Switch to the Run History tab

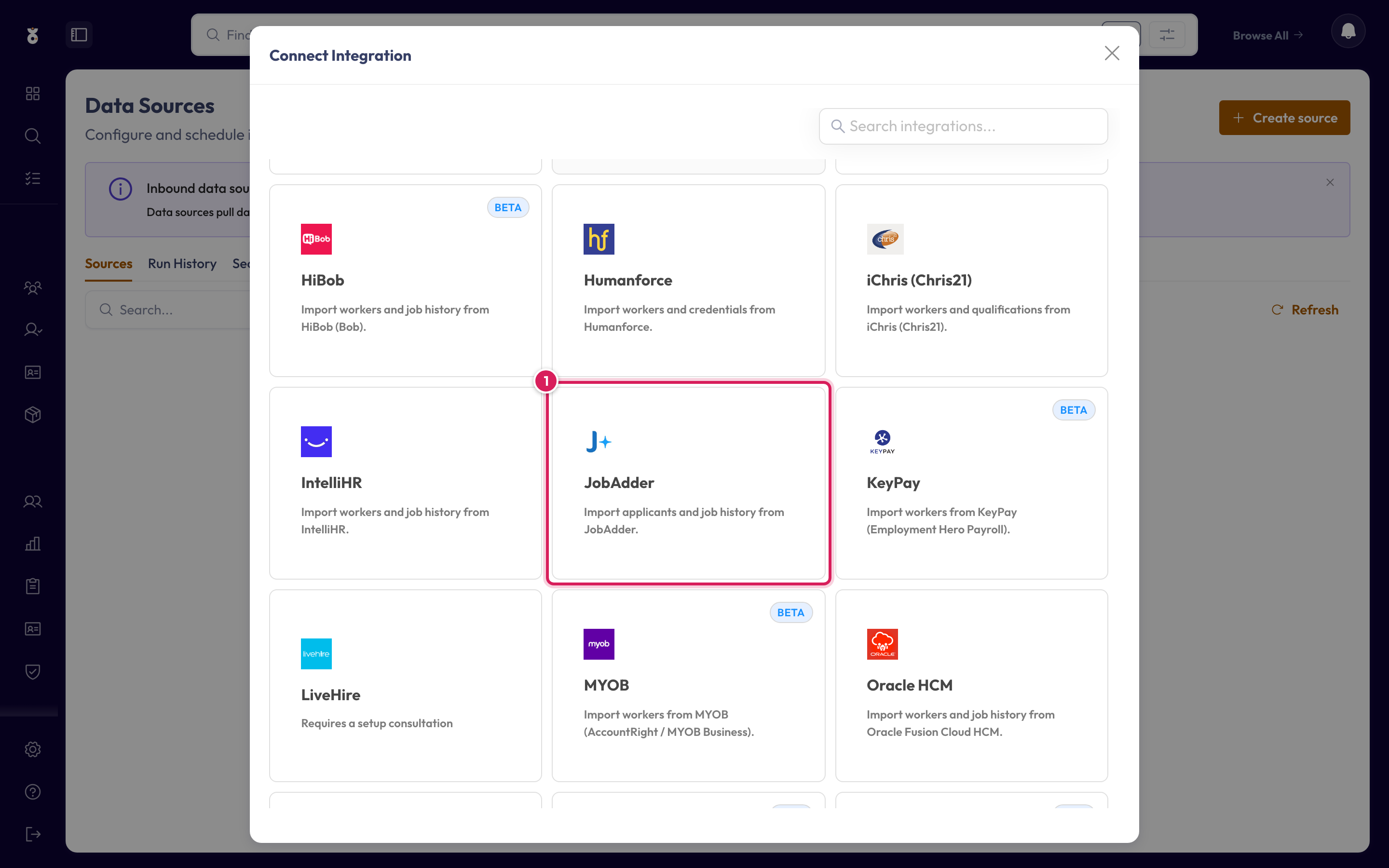point(182,263)
